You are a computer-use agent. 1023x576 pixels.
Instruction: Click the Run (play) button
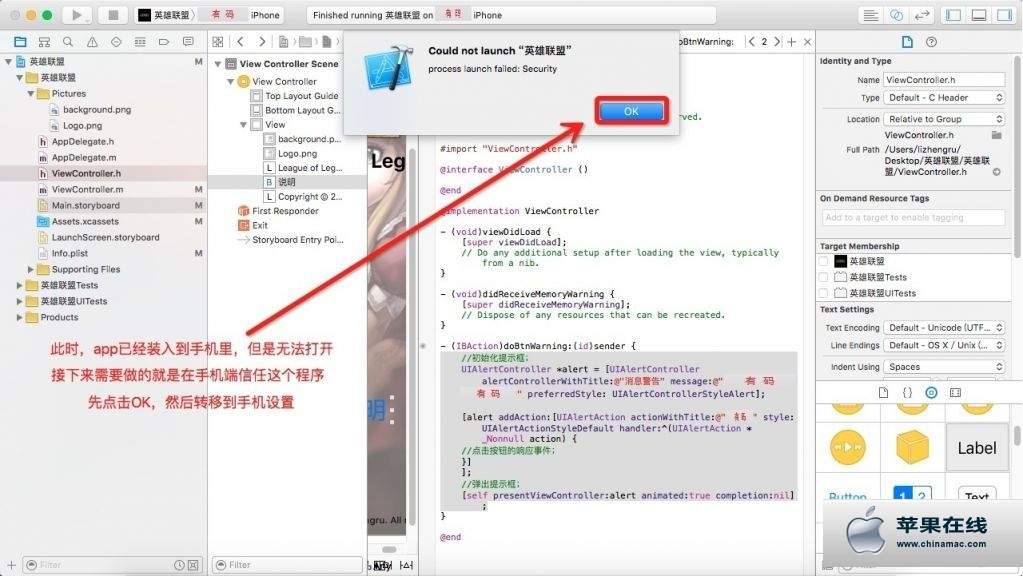click(x=76, y=15)
